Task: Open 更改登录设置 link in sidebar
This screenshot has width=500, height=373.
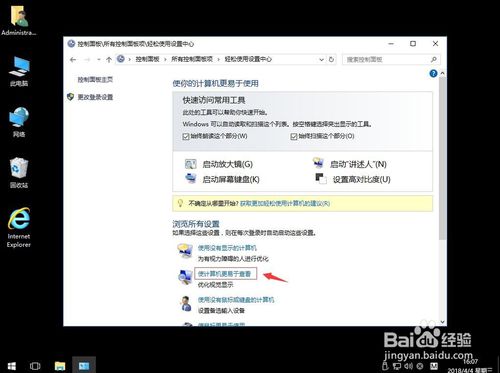Action: [95, 97]
